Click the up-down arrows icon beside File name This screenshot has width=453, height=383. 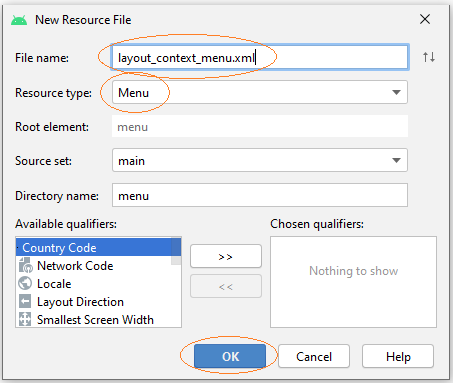(429, 57)
